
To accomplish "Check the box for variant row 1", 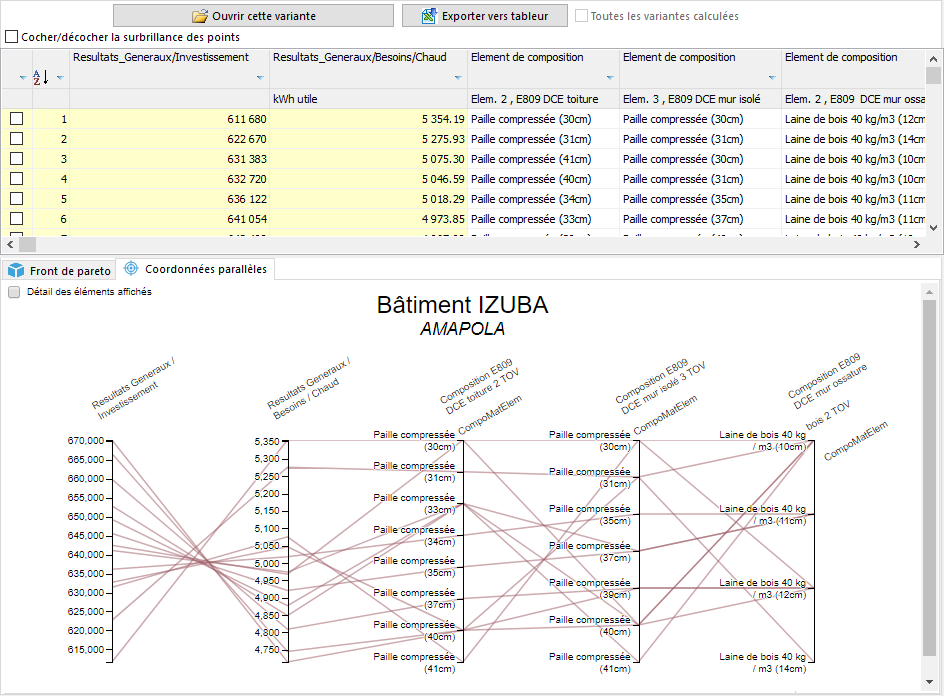I will tap(17, 119).
